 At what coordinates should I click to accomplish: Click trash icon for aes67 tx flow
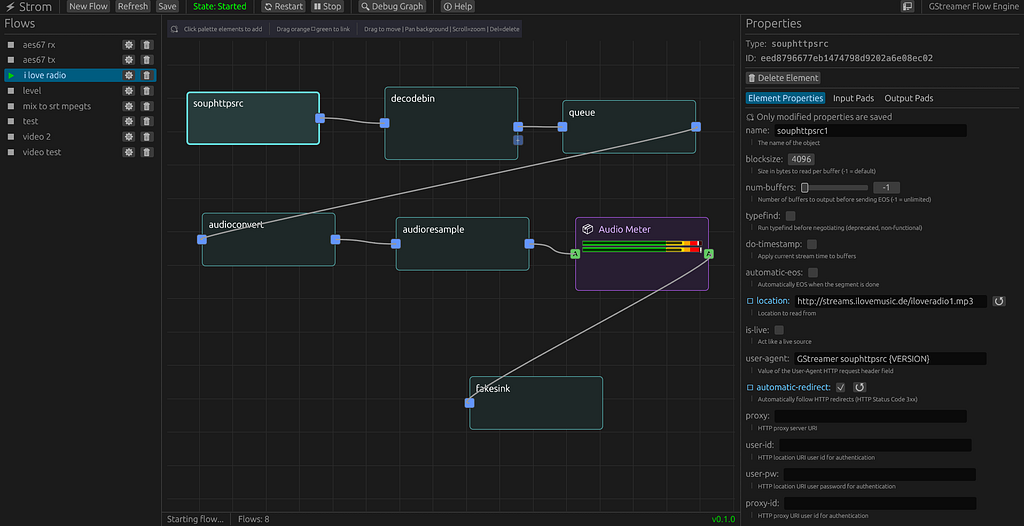click(x=147, y=59)
